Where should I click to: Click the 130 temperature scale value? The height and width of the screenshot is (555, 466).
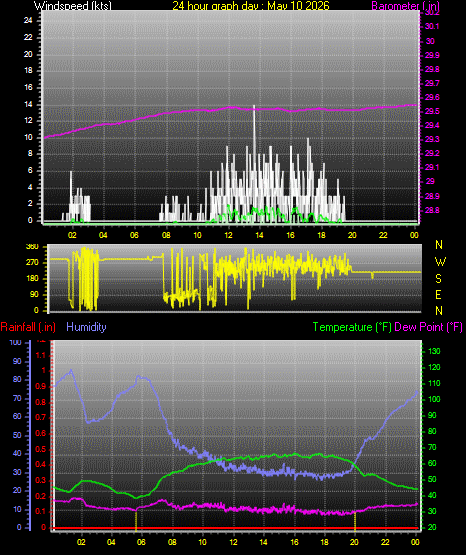(434, 351)
